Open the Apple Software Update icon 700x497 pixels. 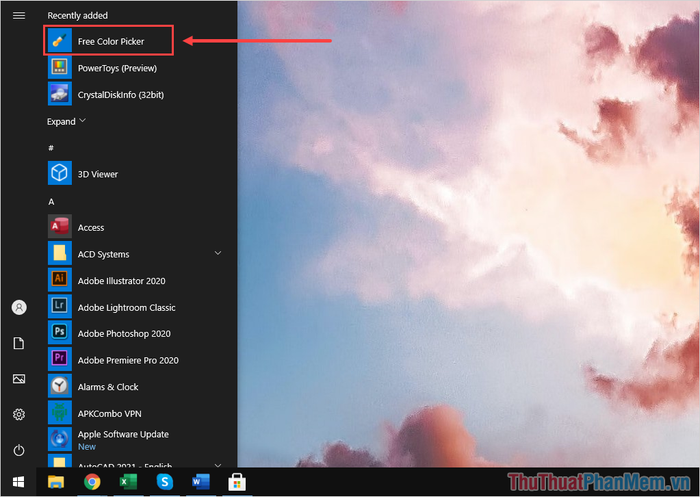pos(60,439)
